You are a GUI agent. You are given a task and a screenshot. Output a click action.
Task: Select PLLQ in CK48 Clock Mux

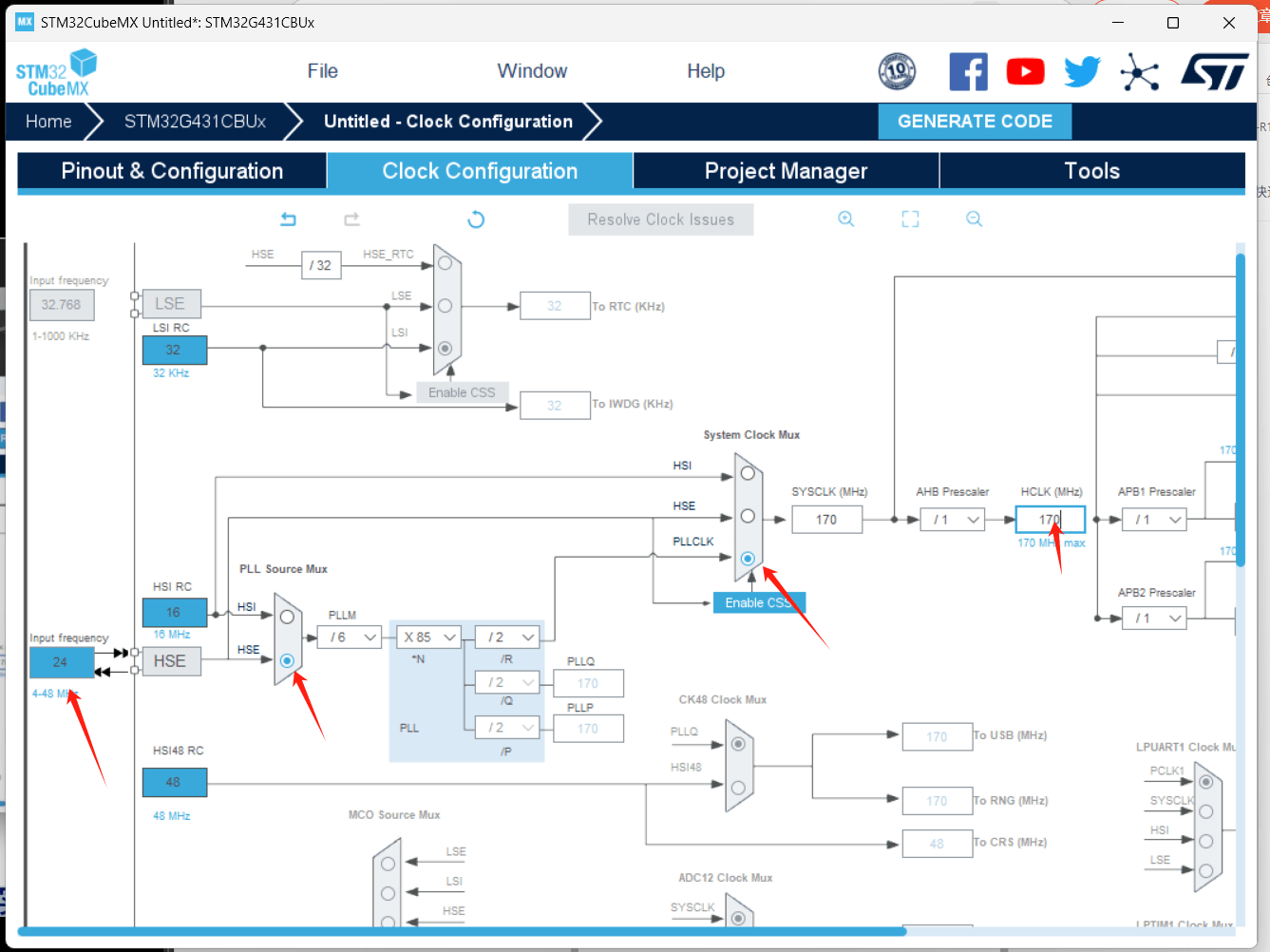738,744
